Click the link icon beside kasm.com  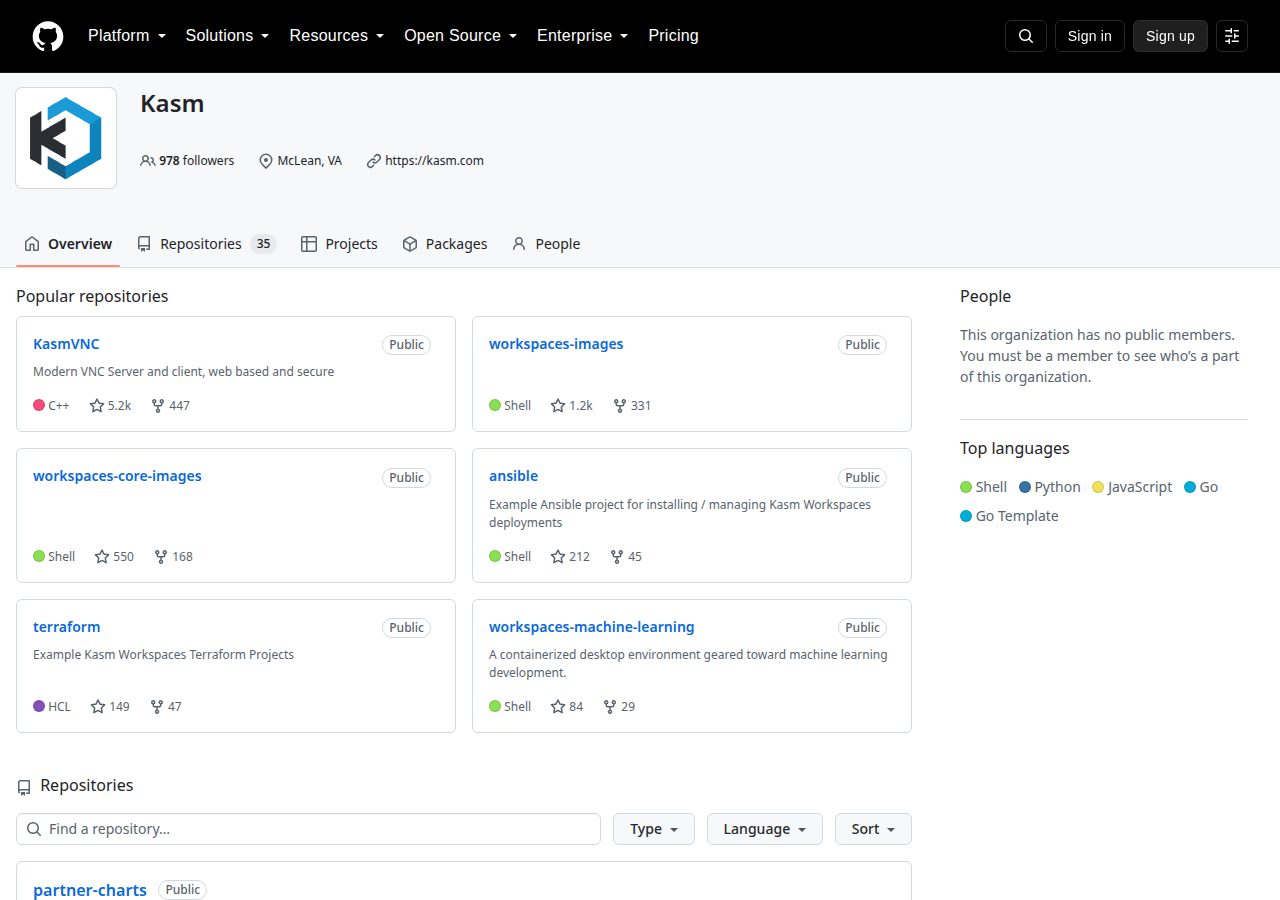coord(374,161)
